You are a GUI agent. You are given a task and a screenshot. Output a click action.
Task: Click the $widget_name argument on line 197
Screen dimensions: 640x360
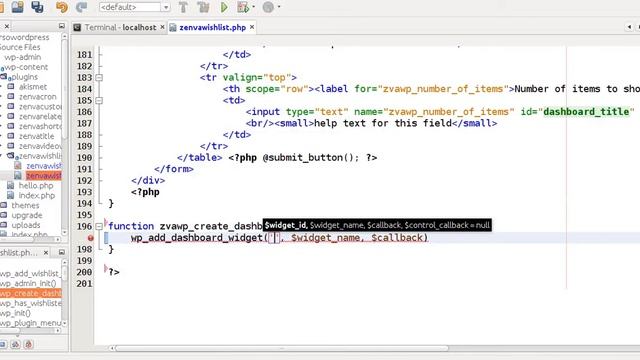point(325,238)
